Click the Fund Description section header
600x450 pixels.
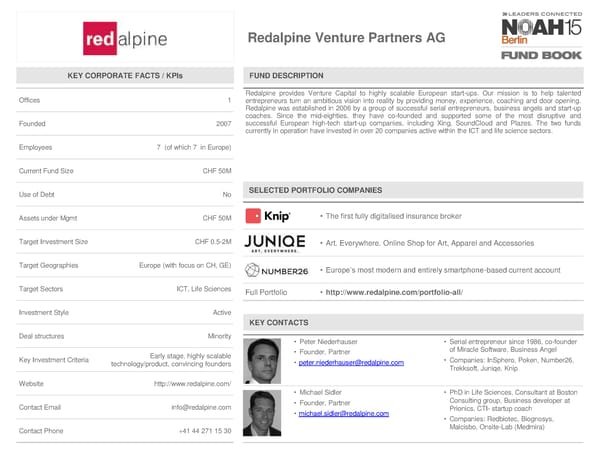(286, 76)
